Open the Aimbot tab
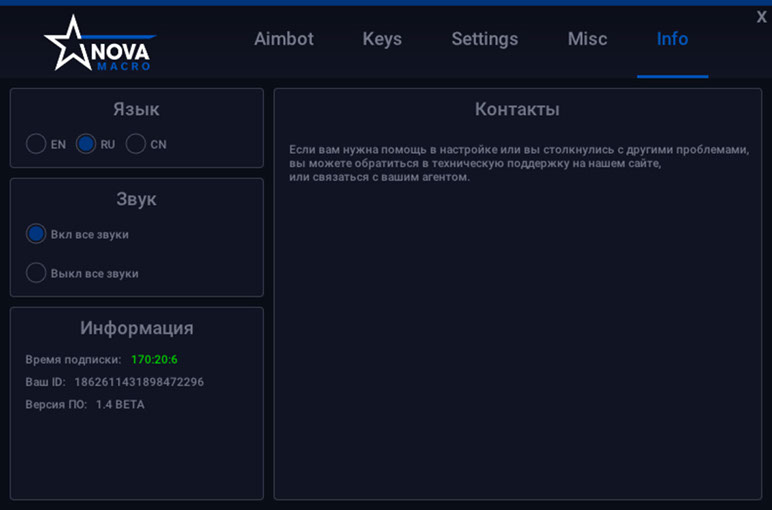This screenshot has height=510, width=772. [x=284, y=39]
